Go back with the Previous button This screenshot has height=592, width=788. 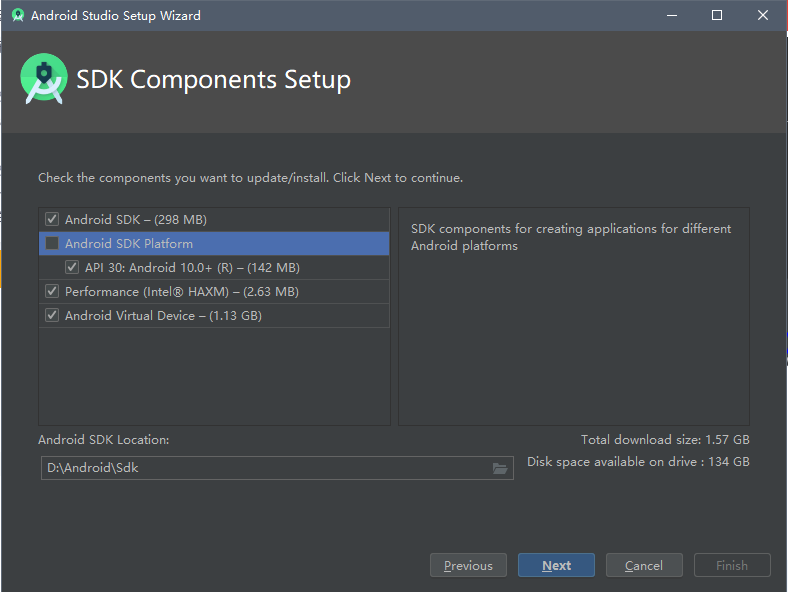coord(468,565)
